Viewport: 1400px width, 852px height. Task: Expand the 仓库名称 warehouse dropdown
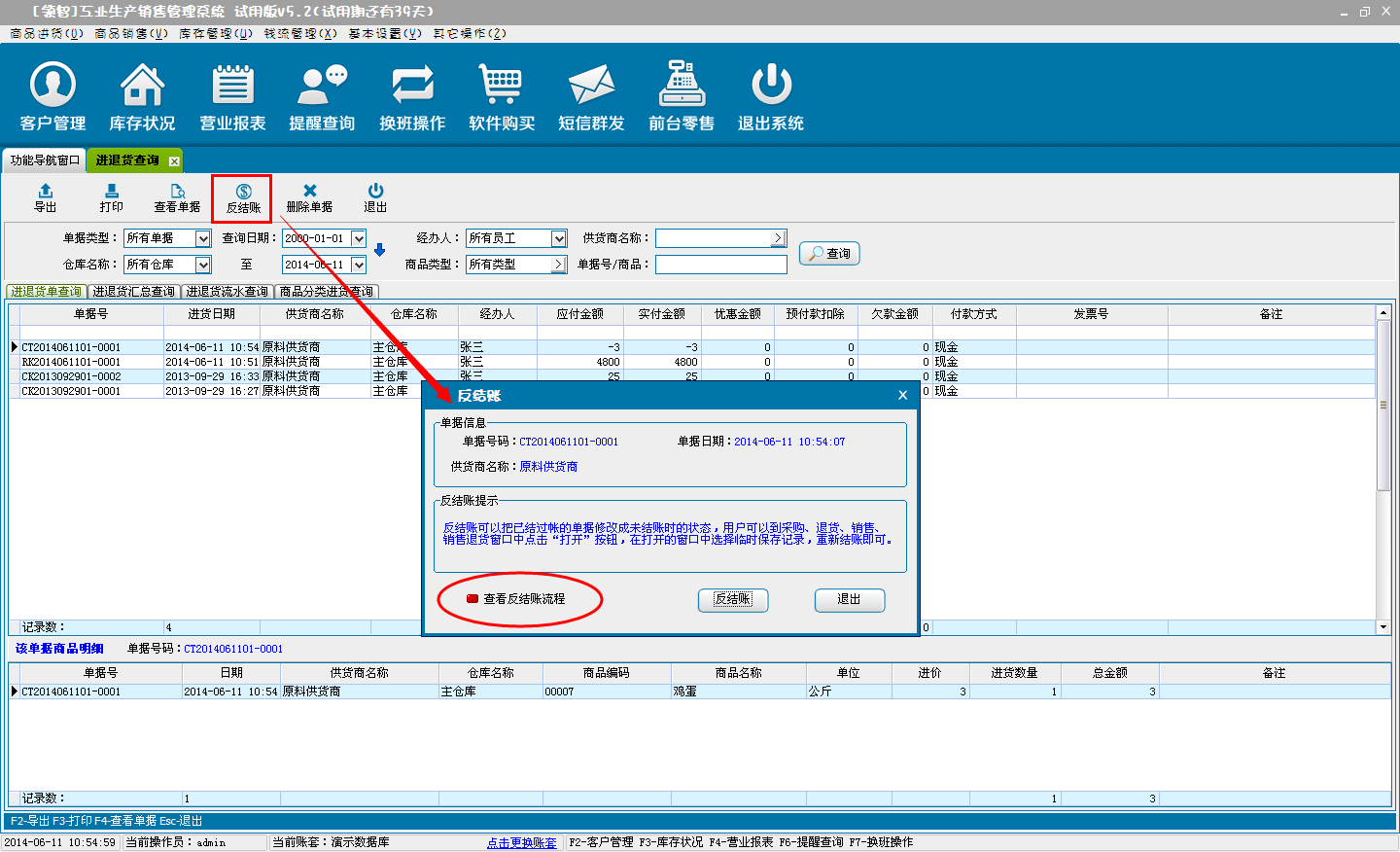202,265
